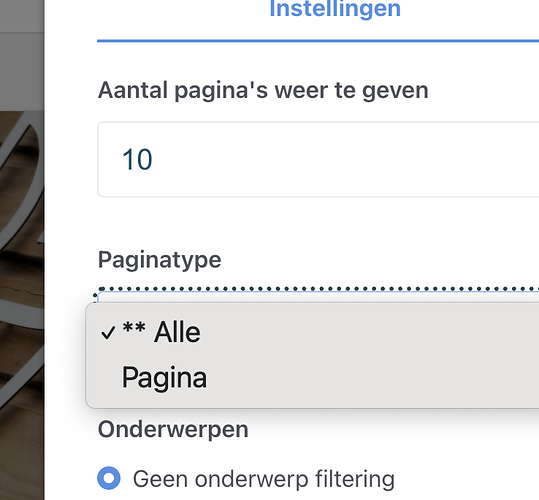Click the dotted focus outline under Paginatype

tap(318, 289)
